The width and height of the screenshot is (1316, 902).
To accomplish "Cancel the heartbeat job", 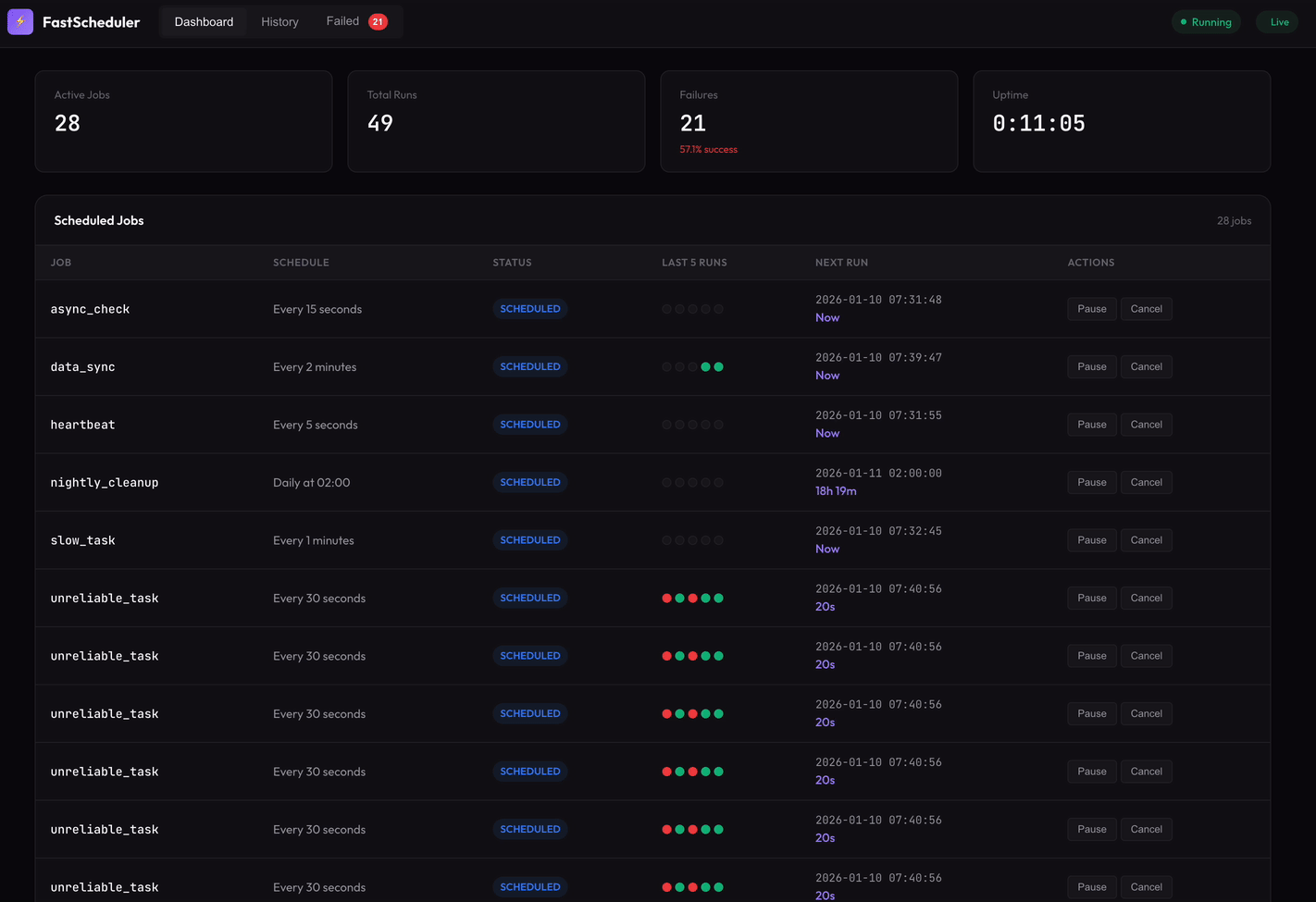I will point(1146,425).
